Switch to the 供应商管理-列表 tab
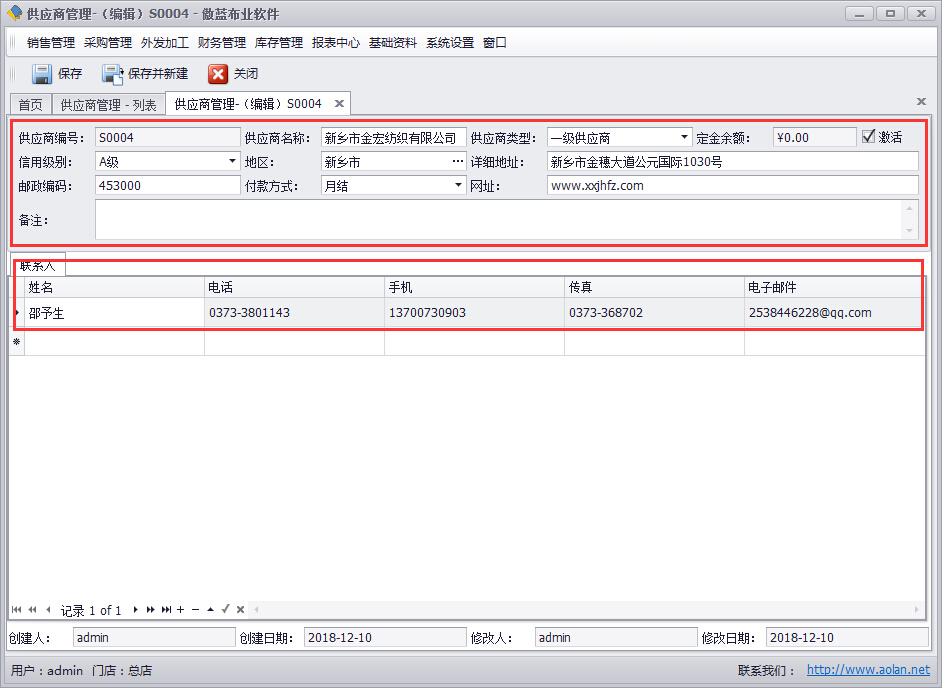This screenshot has height=688, width=942. [108, 103]
